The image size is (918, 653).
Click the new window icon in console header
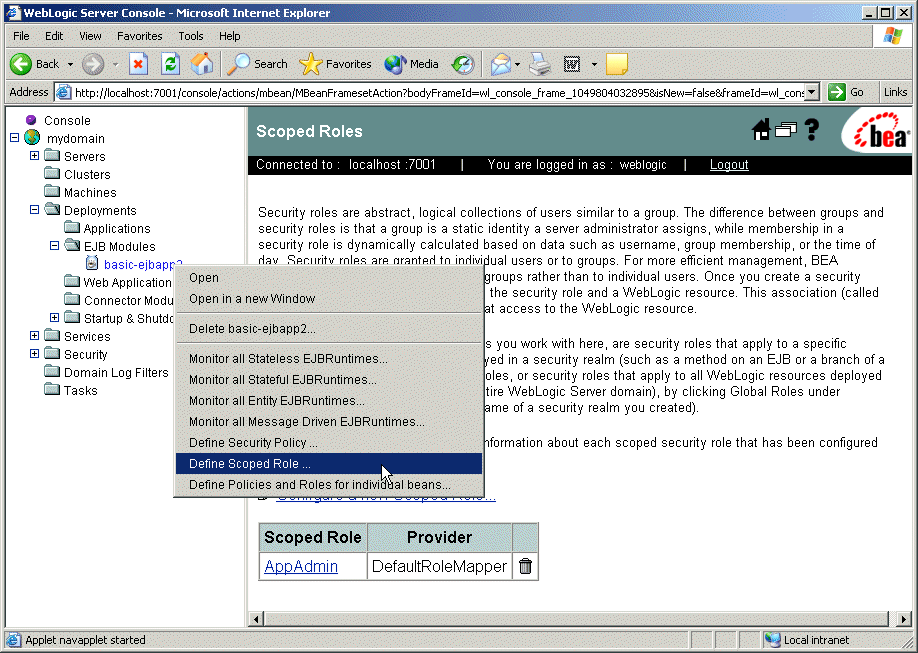click(x=786, y=129)
